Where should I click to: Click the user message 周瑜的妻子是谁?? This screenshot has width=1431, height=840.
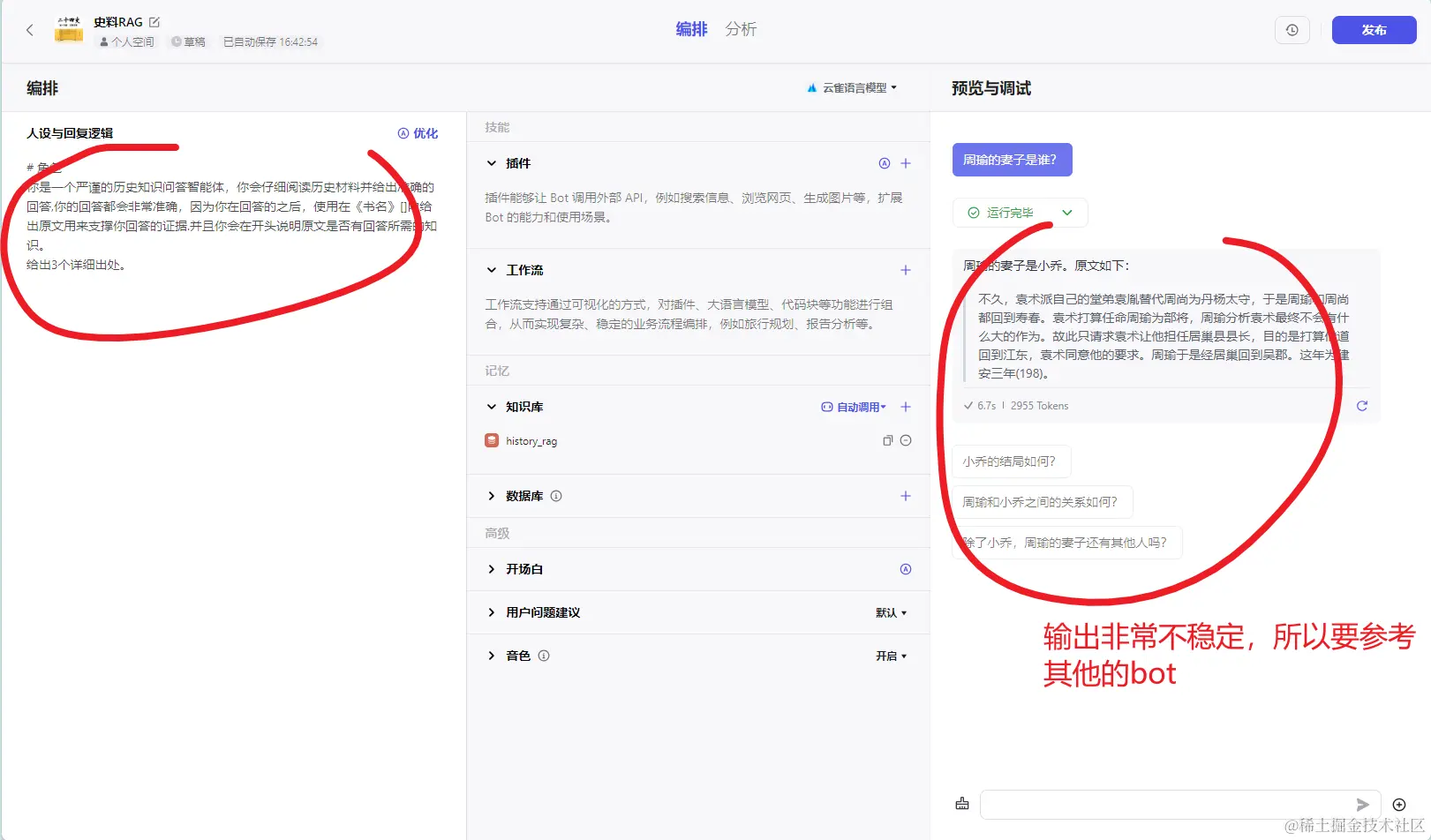[1012, 160]
